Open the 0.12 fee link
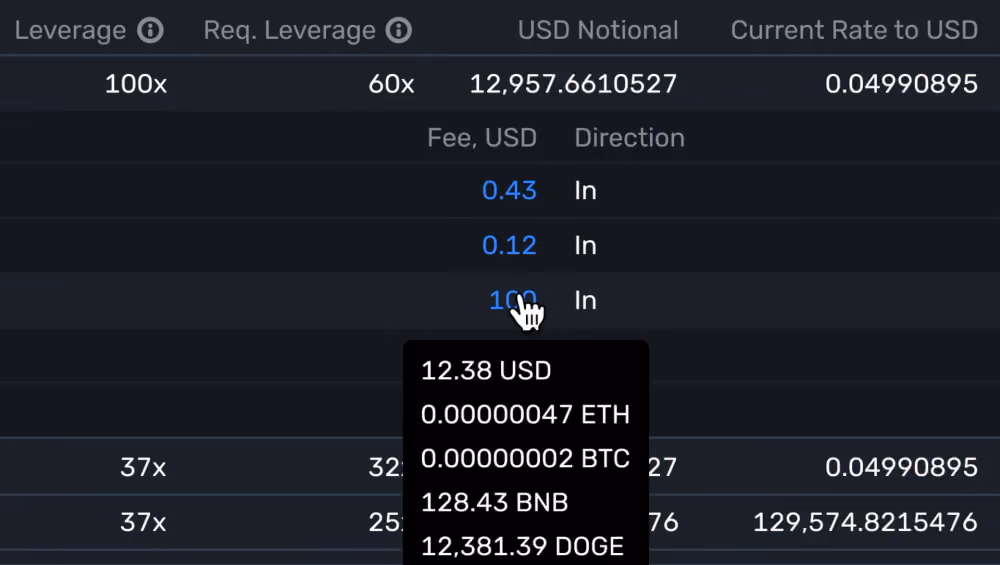Viewport: 1000px width, 565px height. 509,245
